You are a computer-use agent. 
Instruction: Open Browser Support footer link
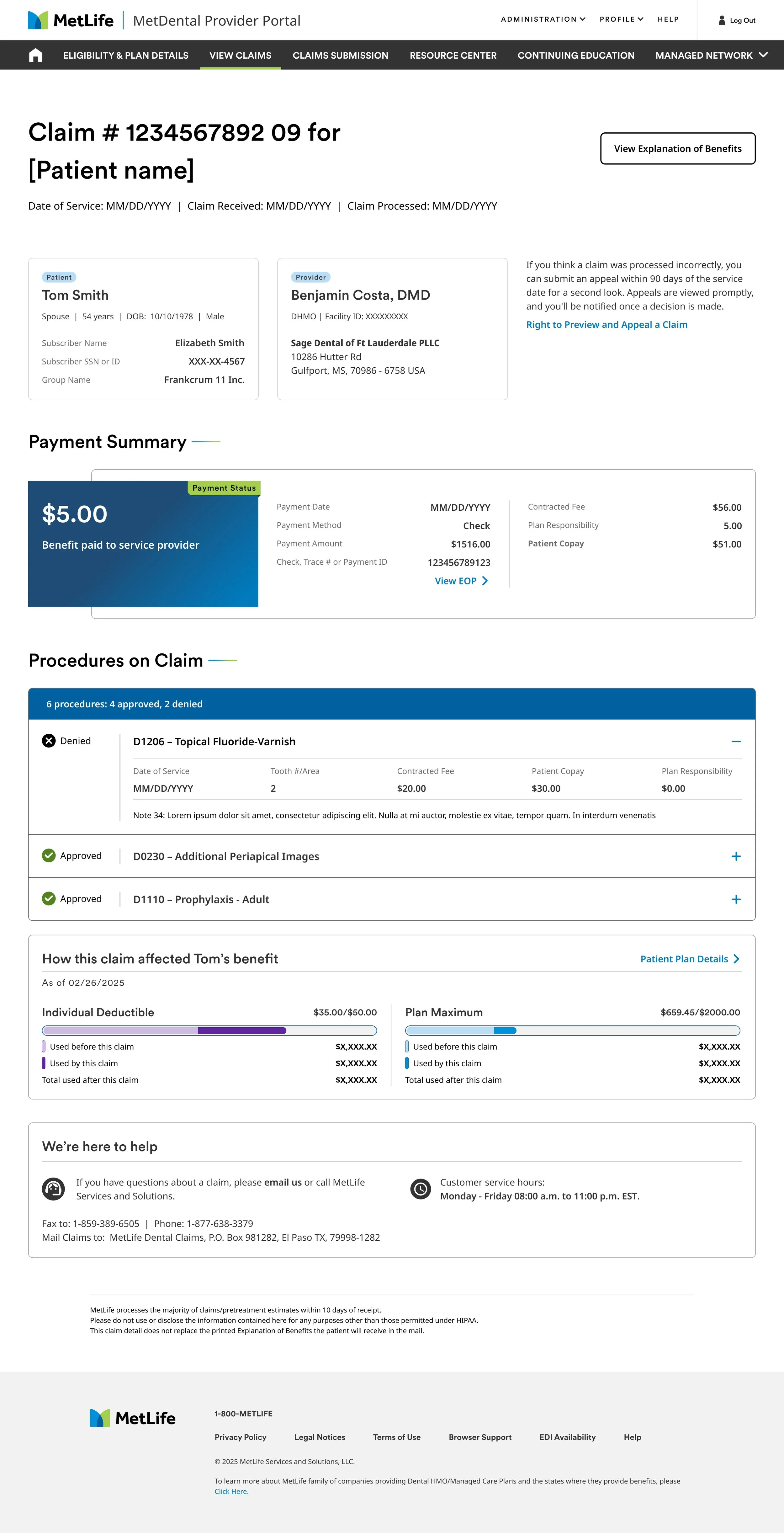coord(480,1437)
